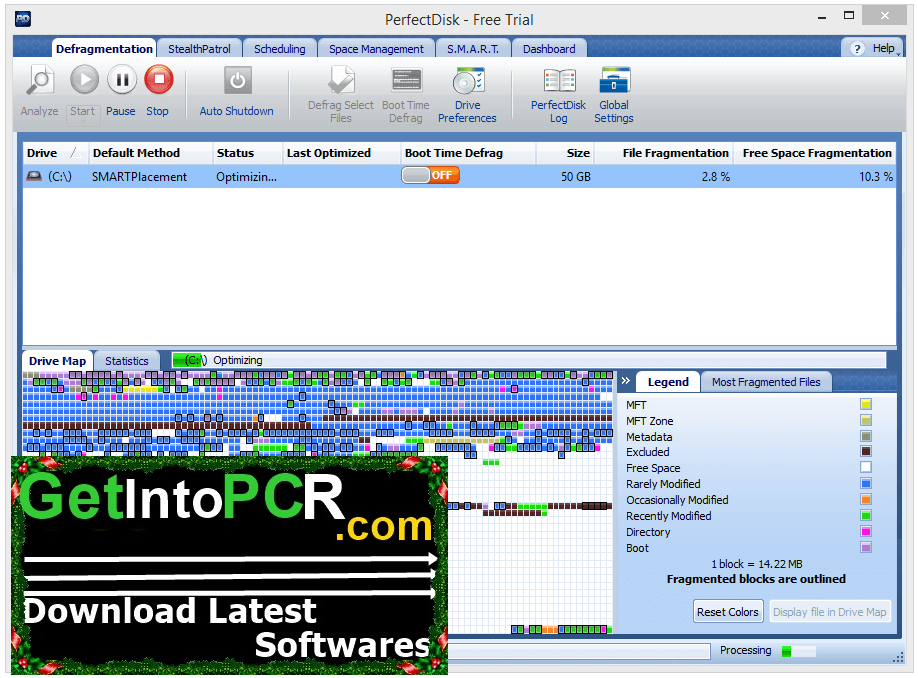Viewport: 918px width, 678px height.
Task: Click the Recently Modified green swatch
Action: pos(866,515)
